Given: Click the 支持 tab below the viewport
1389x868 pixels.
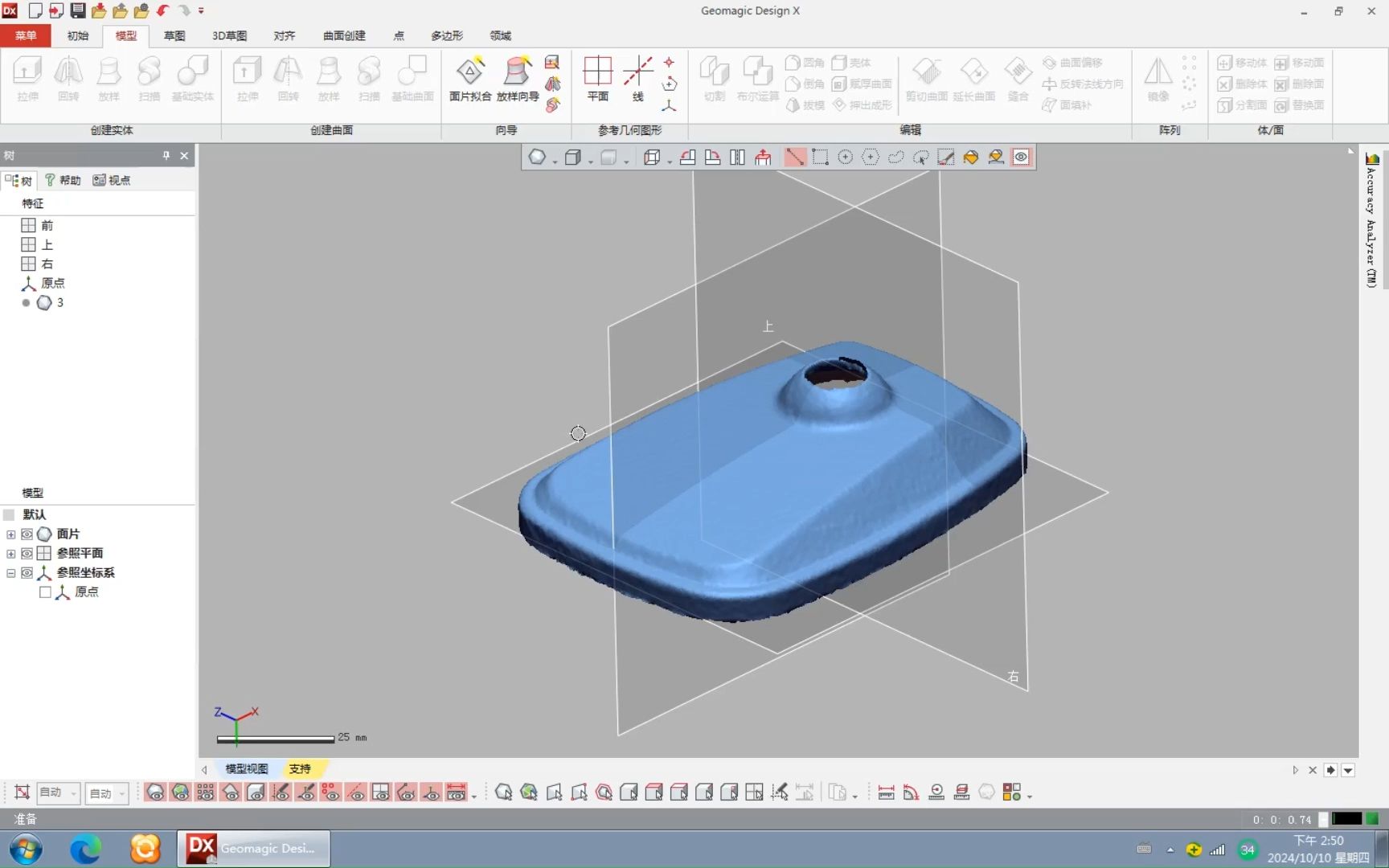Looking at the screenshot, I should (x=301, y=769).
